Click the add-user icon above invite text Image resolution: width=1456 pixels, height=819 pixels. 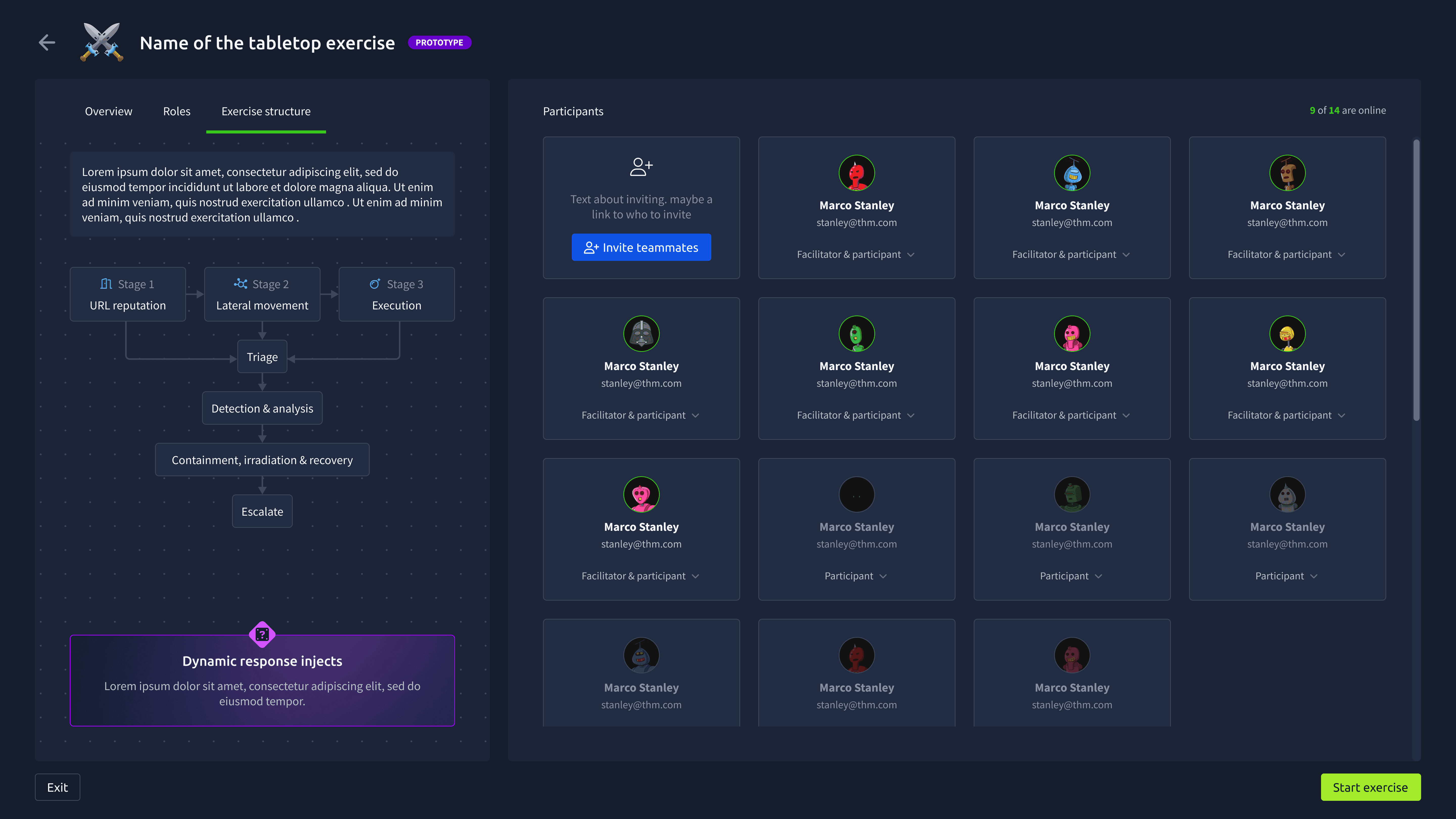point(641,167)
